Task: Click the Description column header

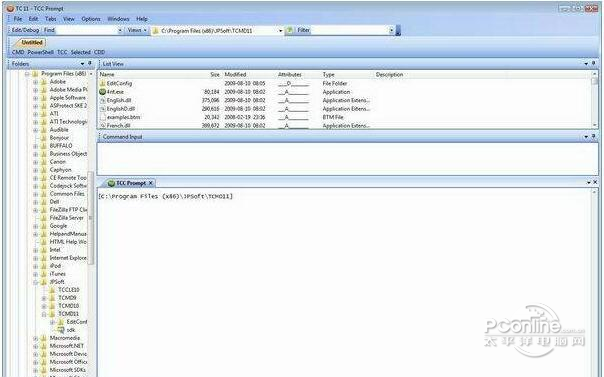Action: (389, 74)
